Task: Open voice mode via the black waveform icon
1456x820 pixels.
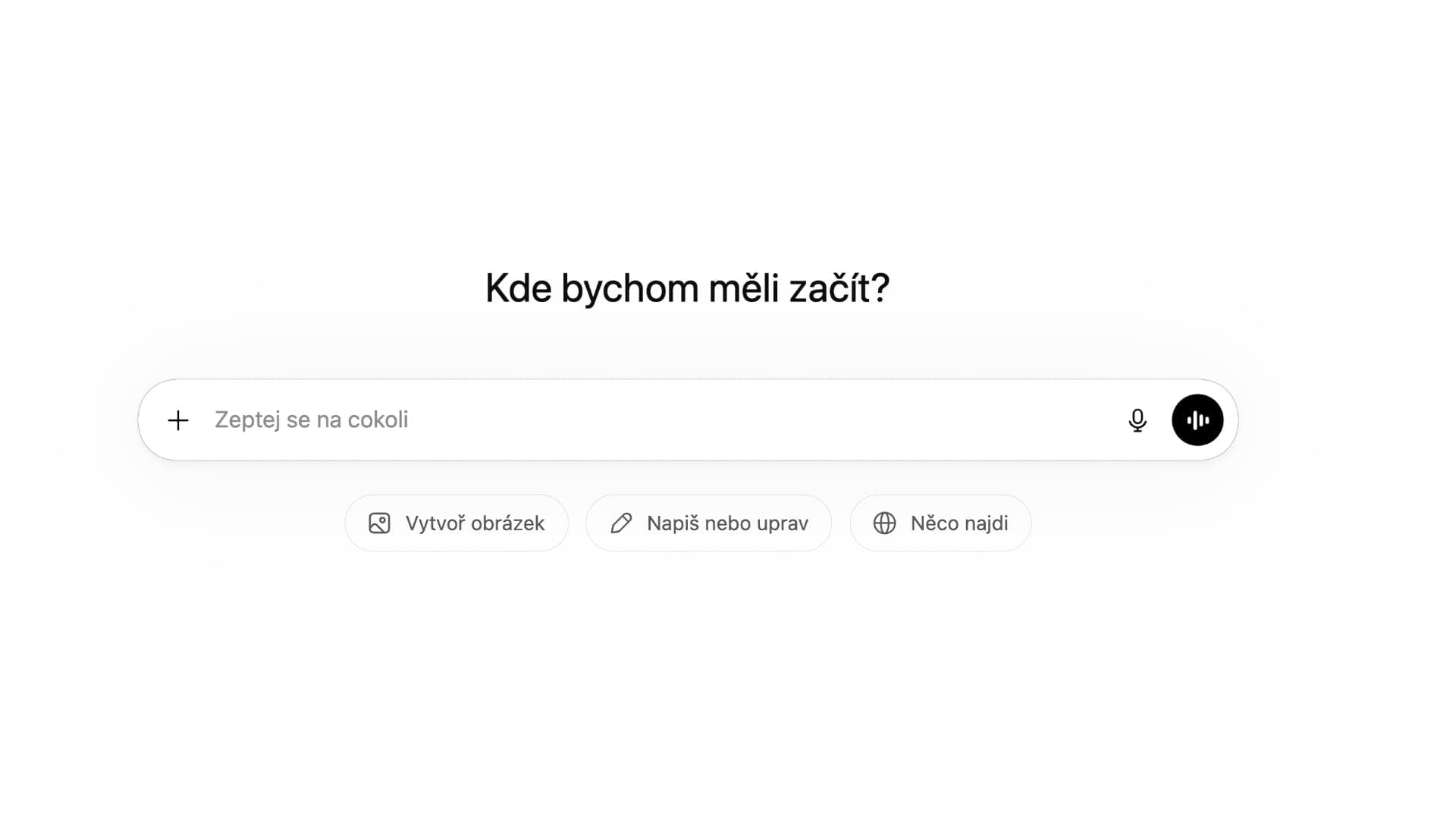Action: [x=1197, y=419]
